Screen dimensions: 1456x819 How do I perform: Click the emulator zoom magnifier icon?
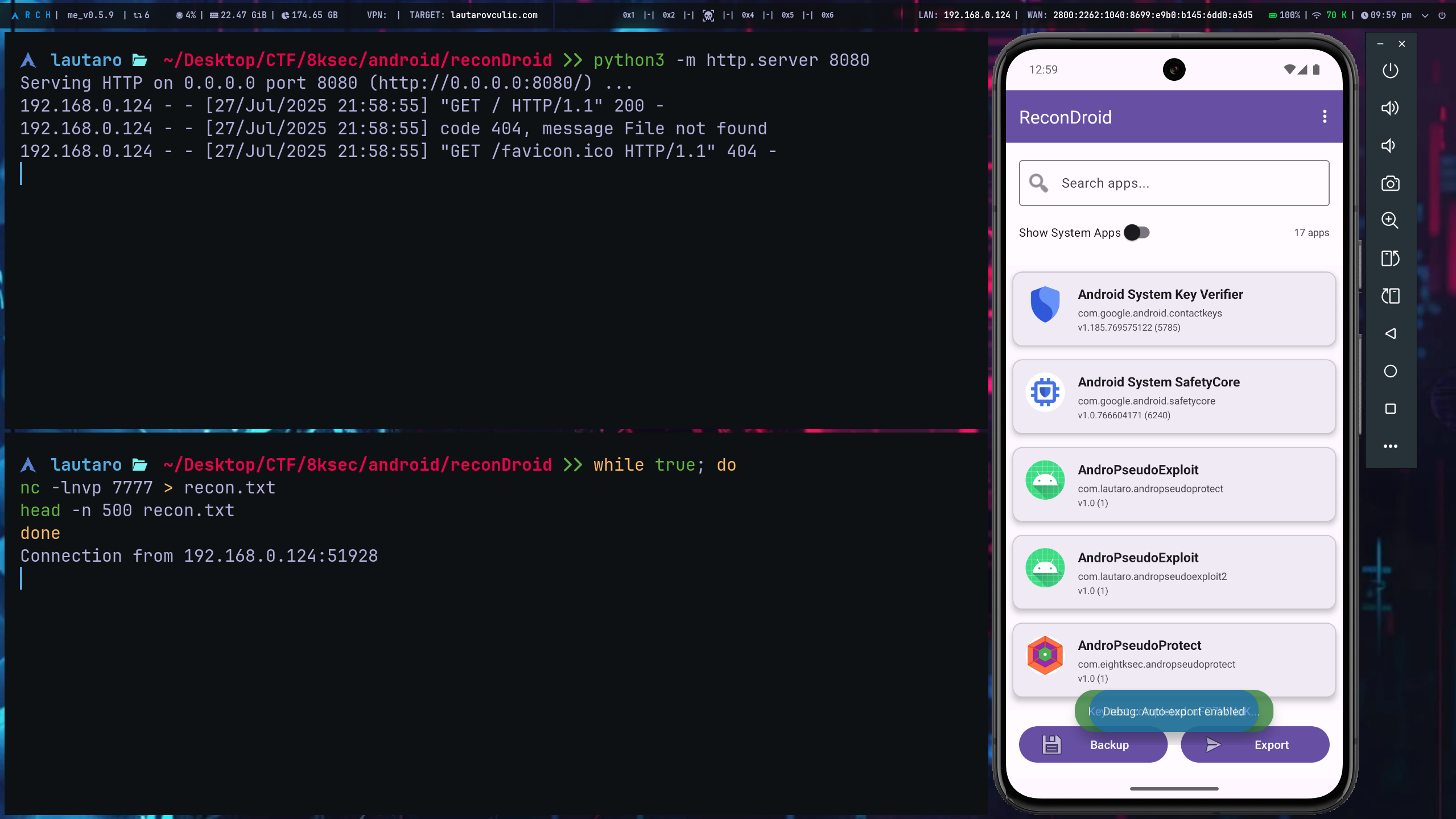point(1390,221)
